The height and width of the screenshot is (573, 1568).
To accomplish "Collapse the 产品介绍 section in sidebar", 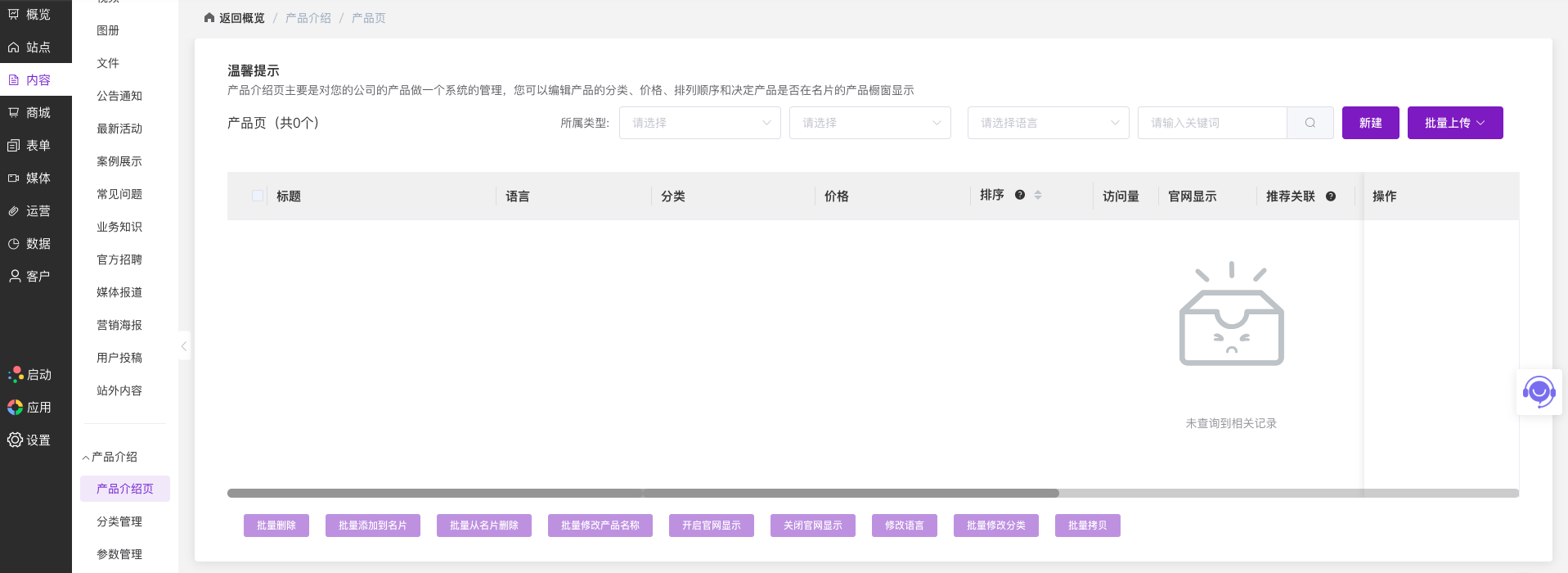I will [86, 458].
